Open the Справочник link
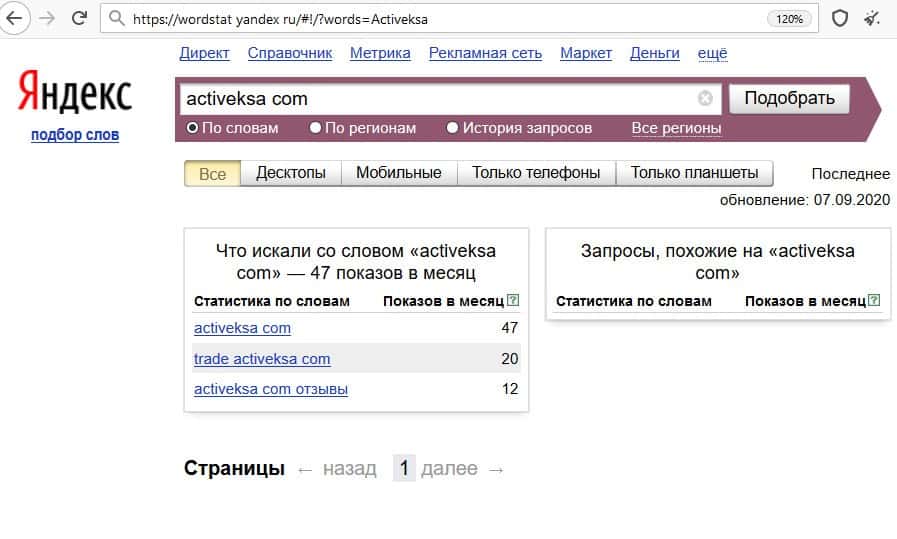Screen dimensions: 897x539 point(289,53)
